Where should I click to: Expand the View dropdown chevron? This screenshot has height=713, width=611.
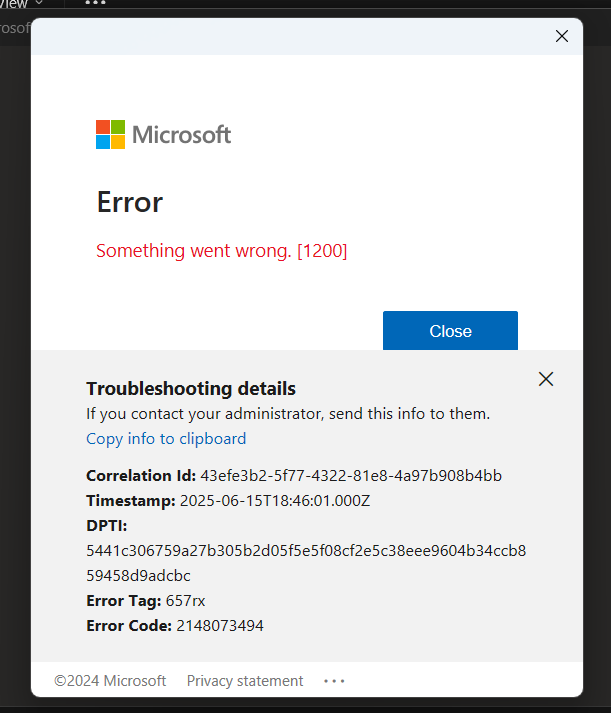pyautogui.click(x=39, y=4)
